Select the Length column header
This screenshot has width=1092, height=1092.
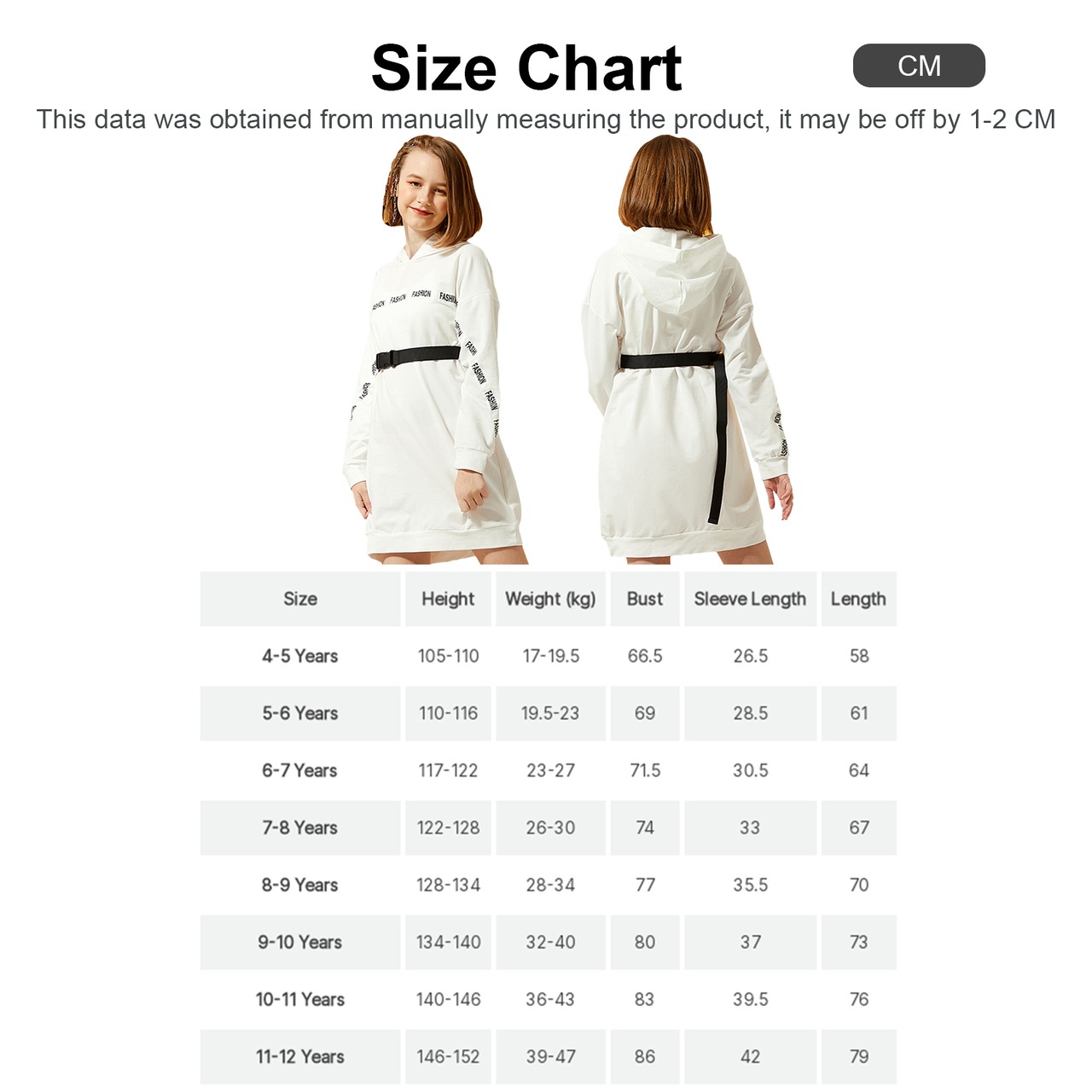[x=858, y=599]
